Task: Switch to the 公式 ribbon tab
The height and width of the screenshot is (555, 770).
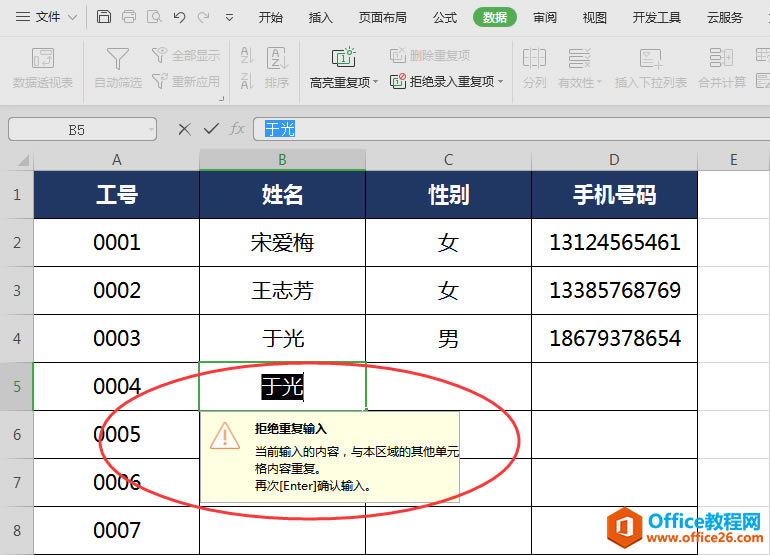Action: [x=445, y=17]
